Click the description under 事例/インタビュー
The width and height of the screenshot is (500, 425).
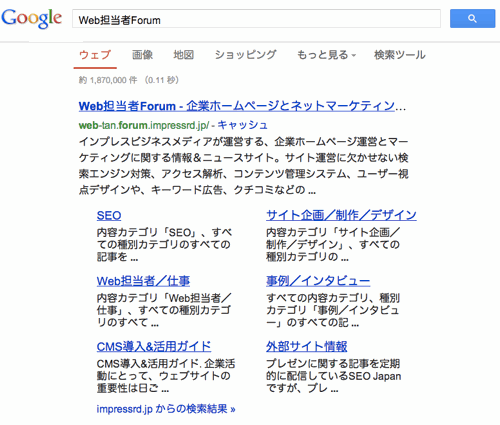333,310
